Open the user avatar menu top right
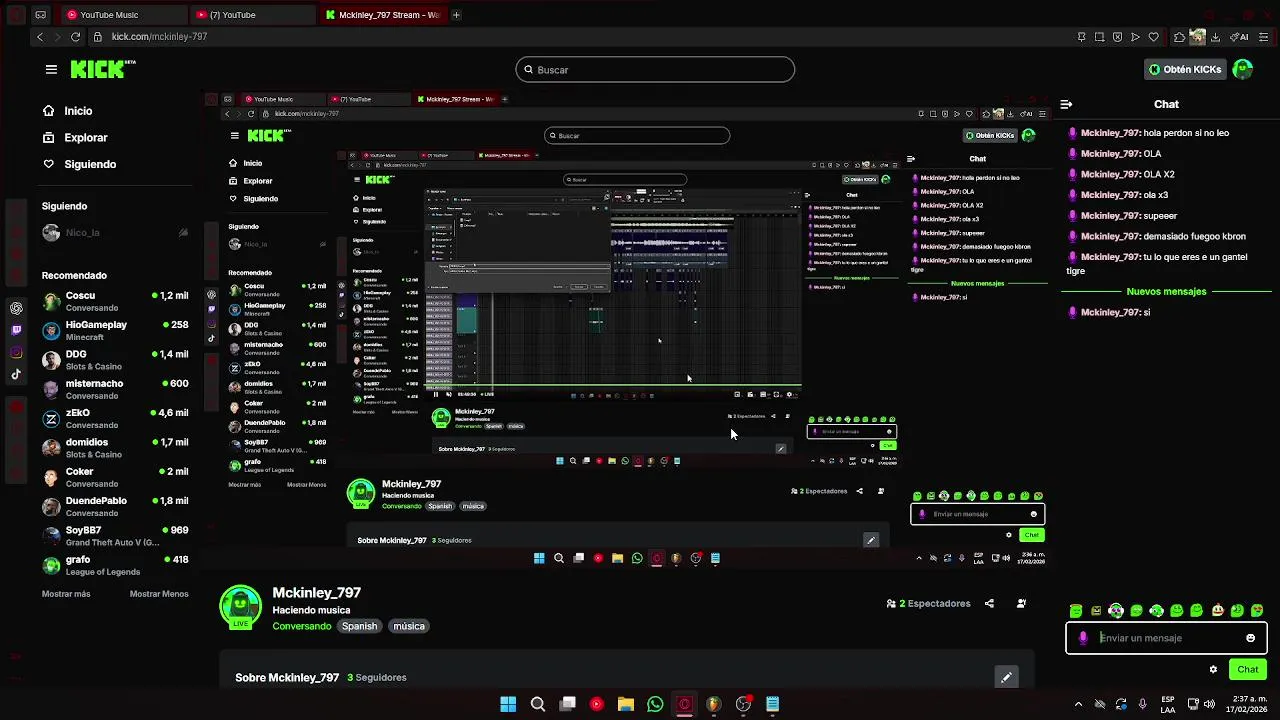The width and height of the screenshot is (1280, 720). coord(1243,69)
